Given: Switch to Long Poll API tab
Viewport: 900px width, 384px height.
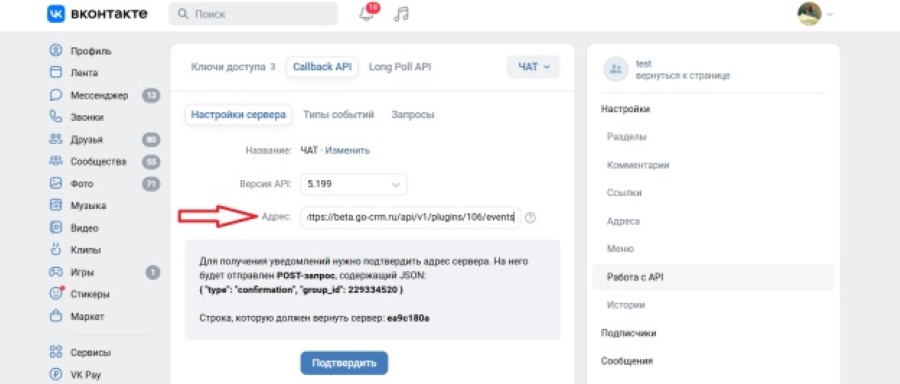Looking at the screenshot, I should pos(399,67).
